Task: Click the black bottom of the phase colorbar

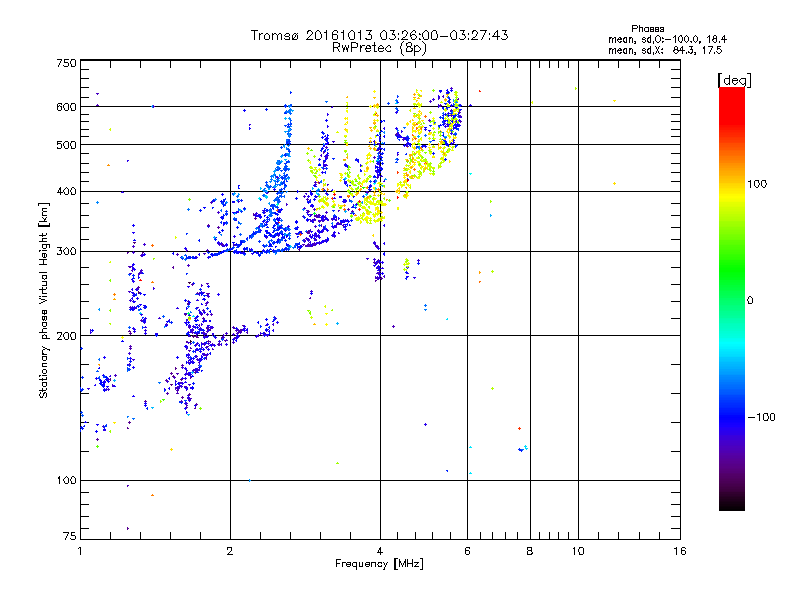Action: point(732,503)
